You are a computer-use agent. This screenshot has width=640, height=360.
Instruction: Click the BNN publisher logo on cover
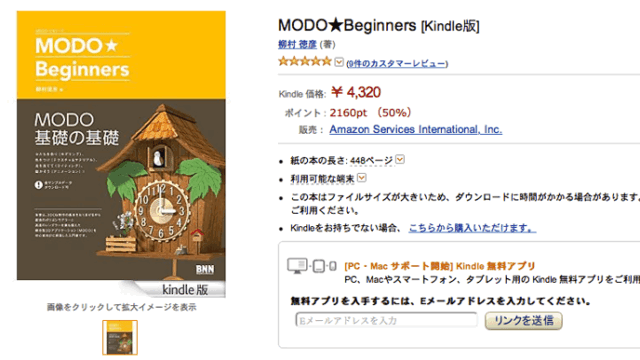coord(205,269)
